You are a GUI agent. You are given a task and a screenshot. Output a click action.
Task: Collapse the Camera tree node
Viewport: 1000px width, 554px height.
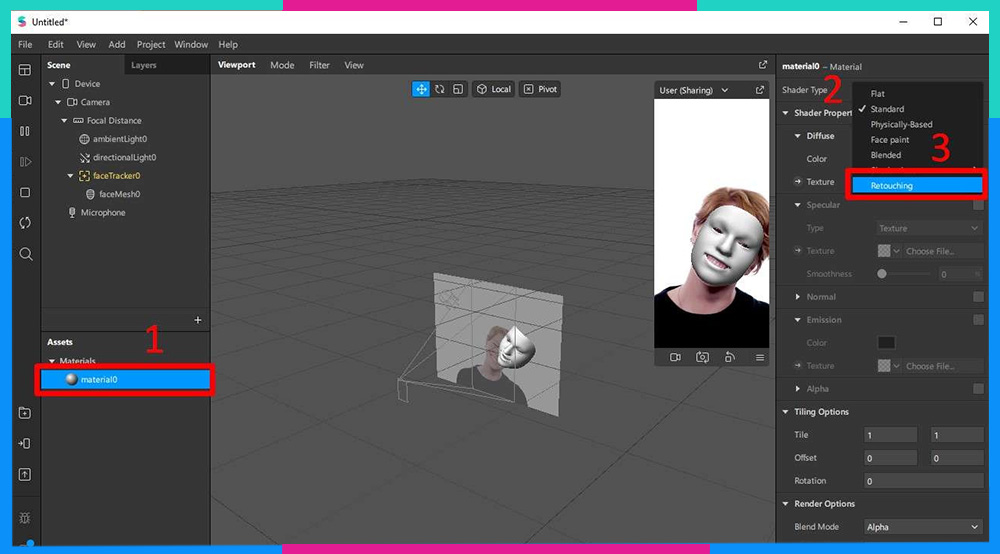(58, 102)
